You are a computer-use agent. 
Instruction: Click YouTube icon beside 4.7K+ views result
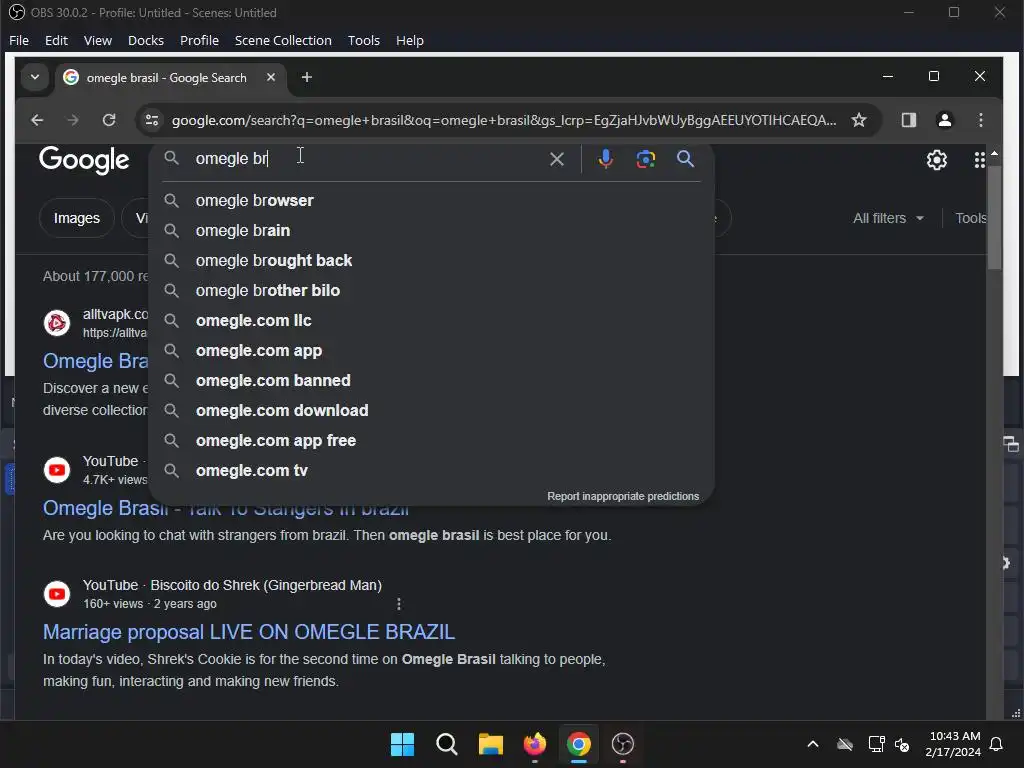57,470
